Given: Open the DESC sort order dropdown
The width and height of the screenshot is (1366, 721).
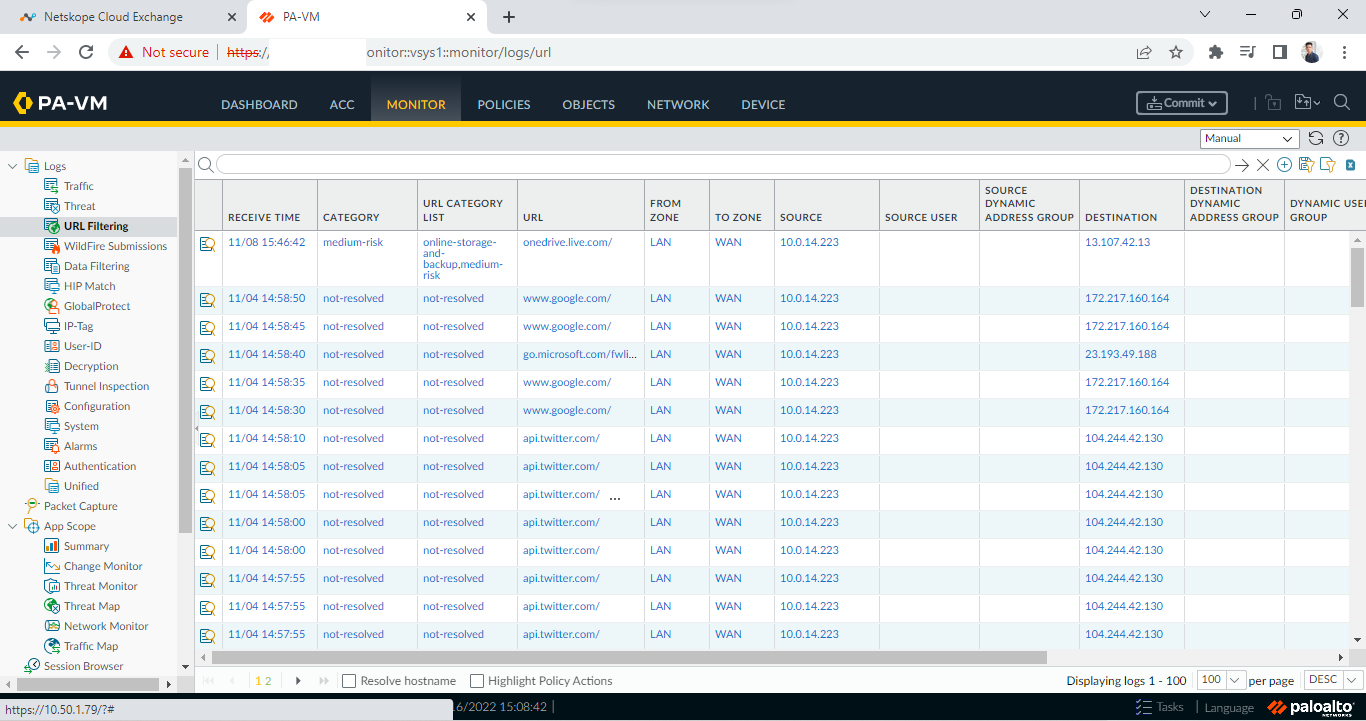Looking at the screenshot, I should (1333, 680).
